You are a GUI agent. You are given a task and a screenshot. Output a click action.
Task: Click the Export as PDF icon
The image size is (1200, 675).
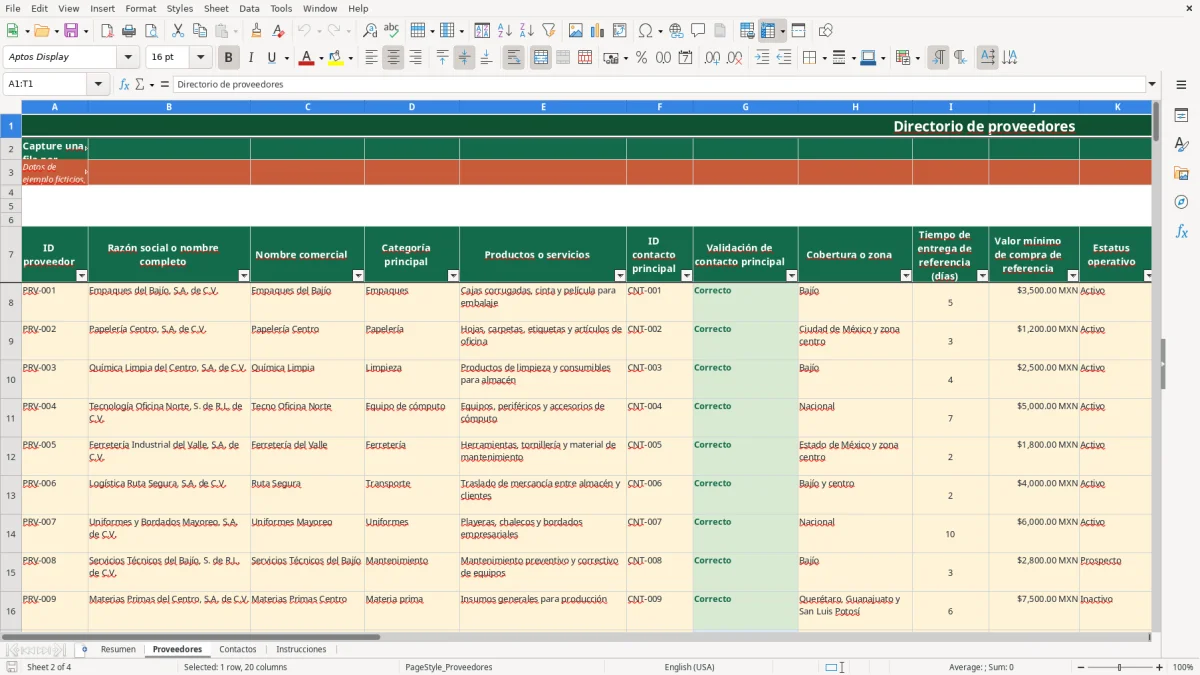[x=107, y=31]
